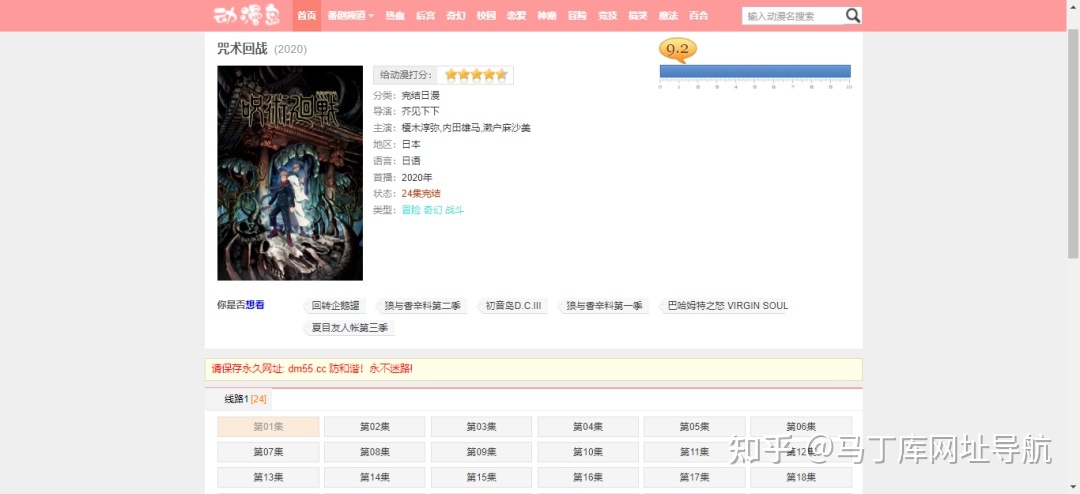Click the blue rating score bar

(754, 71)
